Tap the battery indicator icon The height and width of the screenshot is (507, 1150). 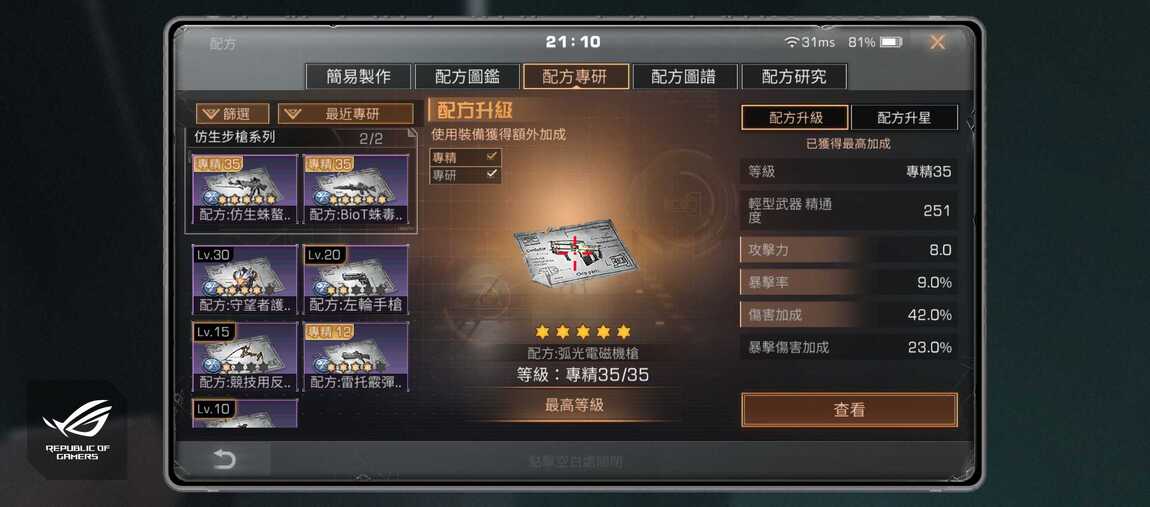pos(890,43)
